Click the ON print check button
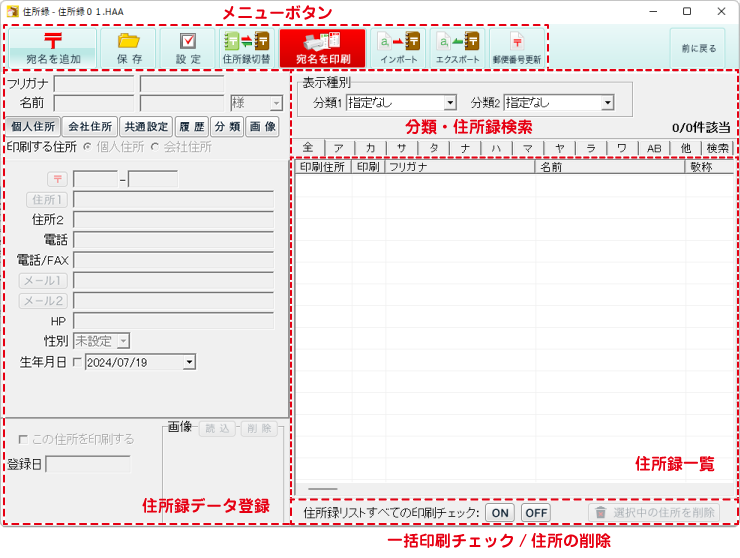 500,513
